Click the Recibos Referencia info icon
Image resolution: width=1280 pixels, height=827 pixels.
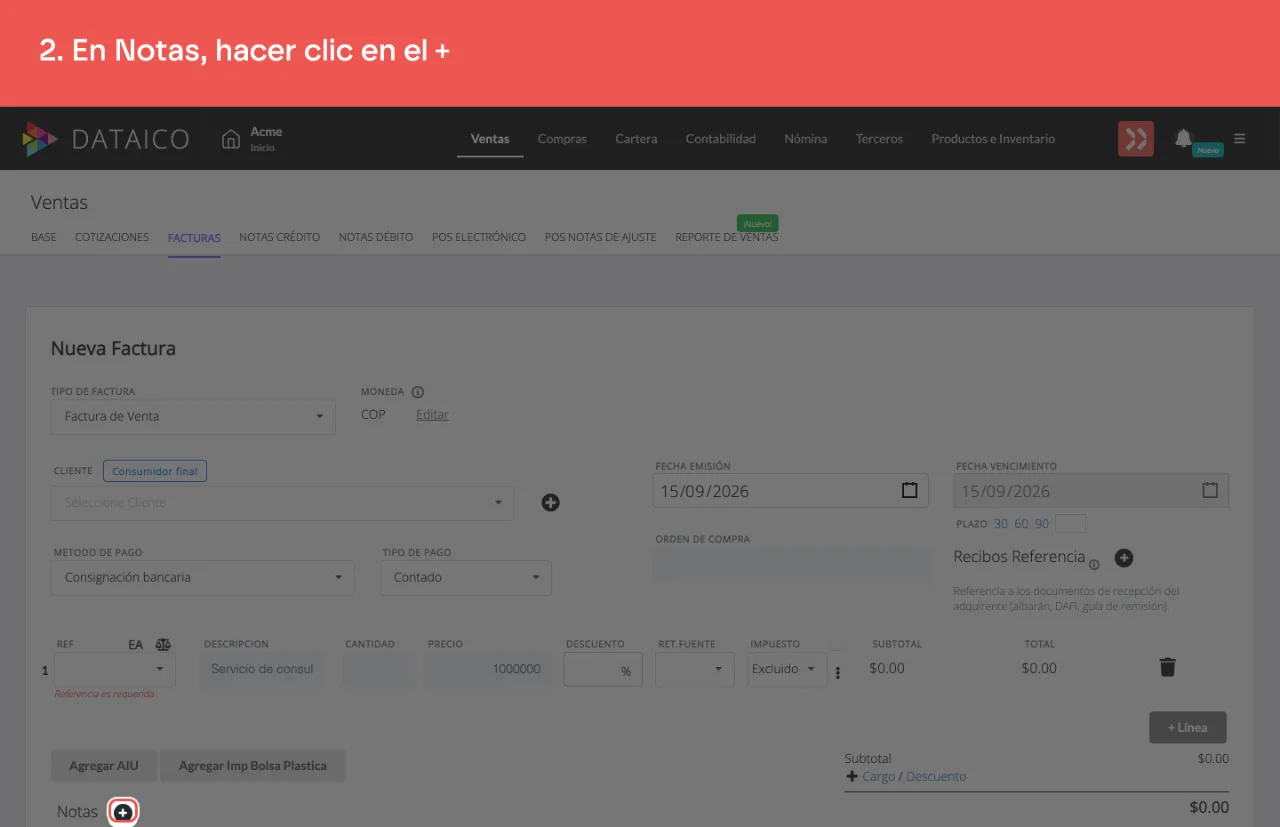click(x=1094, y=565)
